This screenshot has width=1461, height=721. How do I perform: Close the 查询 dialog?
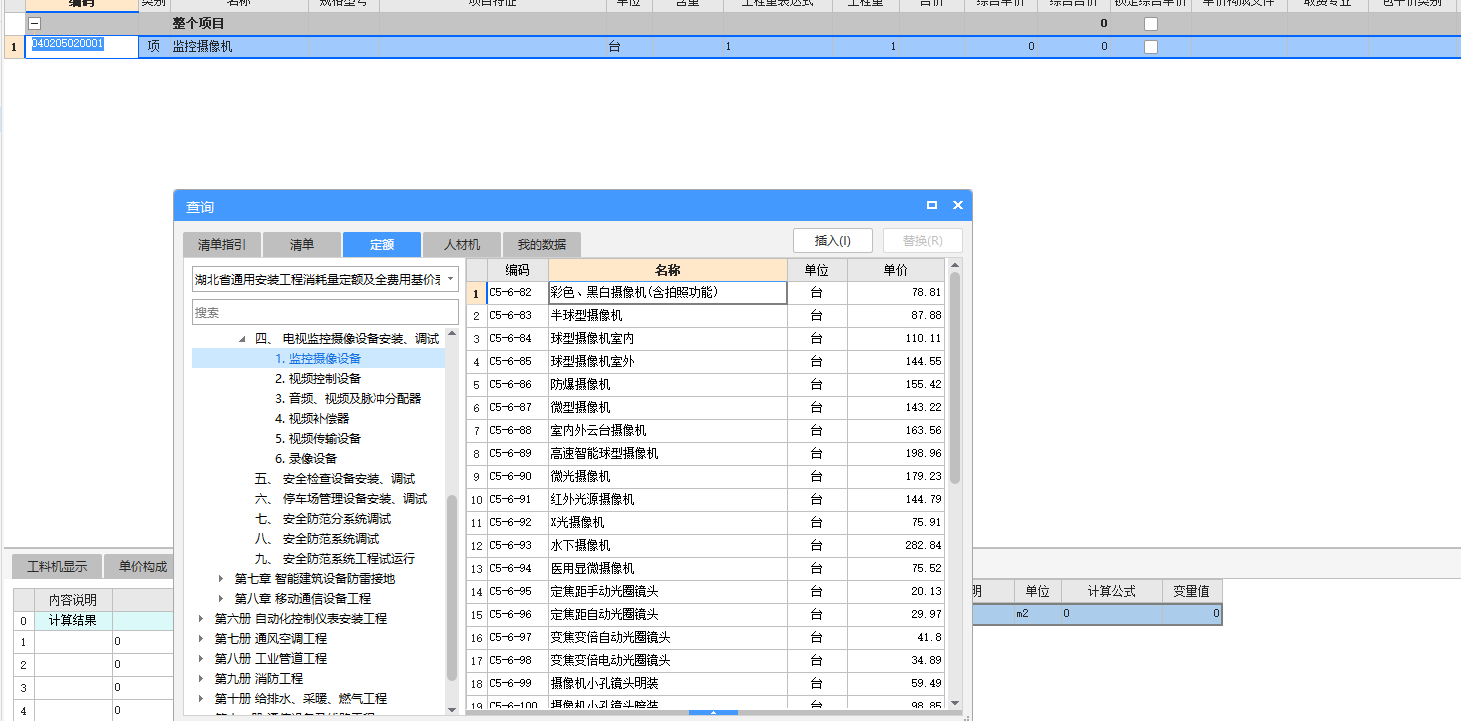click(x=957, y=205)
